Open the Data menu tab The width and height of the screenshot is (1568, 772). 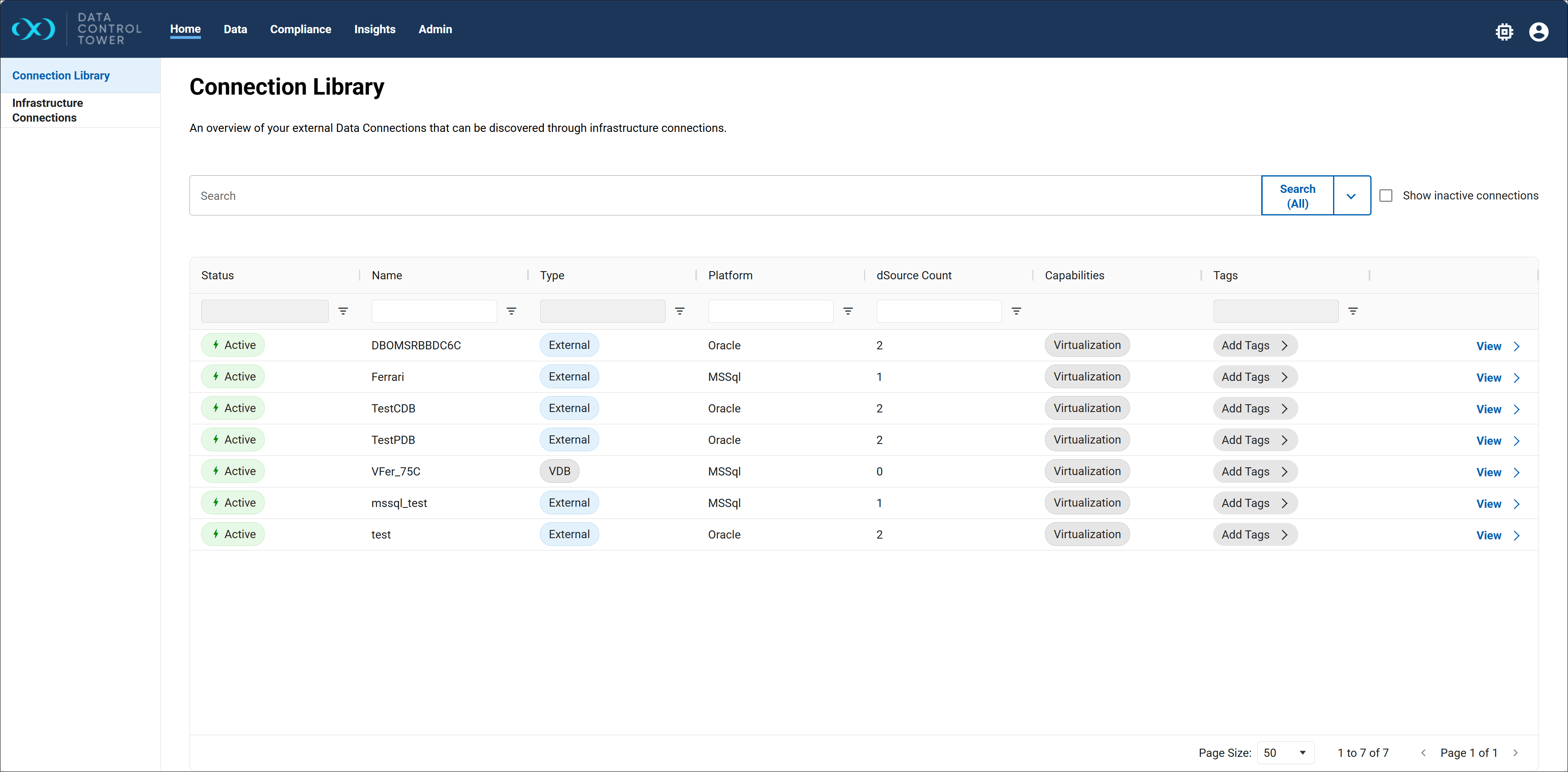[235, 29]
